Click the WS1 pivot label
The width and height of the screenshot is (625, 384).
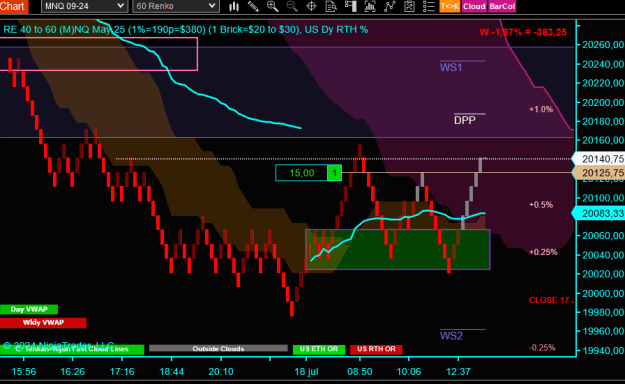pyautogui.click(x=451, y=67)
